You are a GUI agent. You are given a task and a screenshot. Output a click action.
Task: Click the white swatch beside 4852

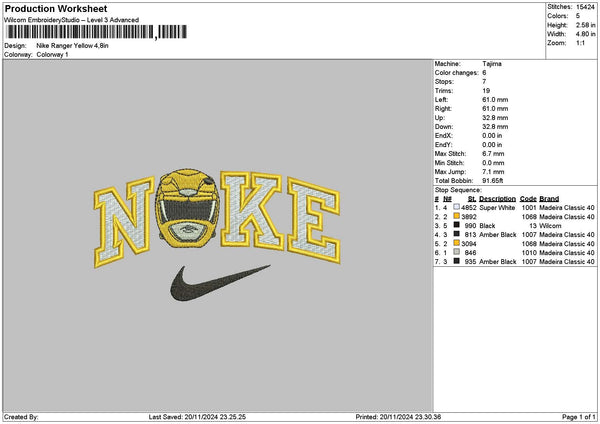coord(457,207)
